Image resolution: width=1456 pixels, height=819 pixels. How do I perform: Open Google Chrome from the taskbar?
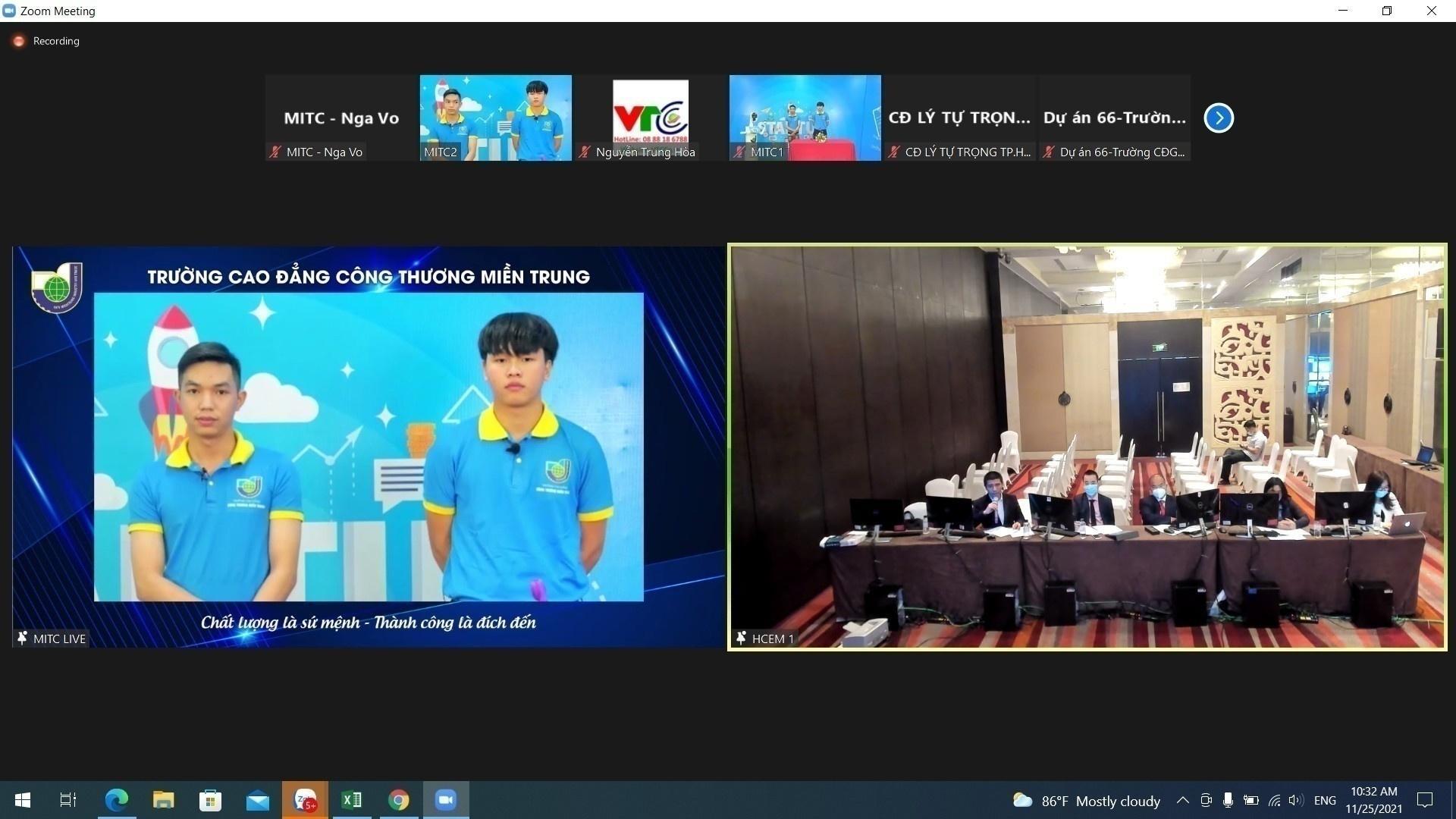[398, 800]
